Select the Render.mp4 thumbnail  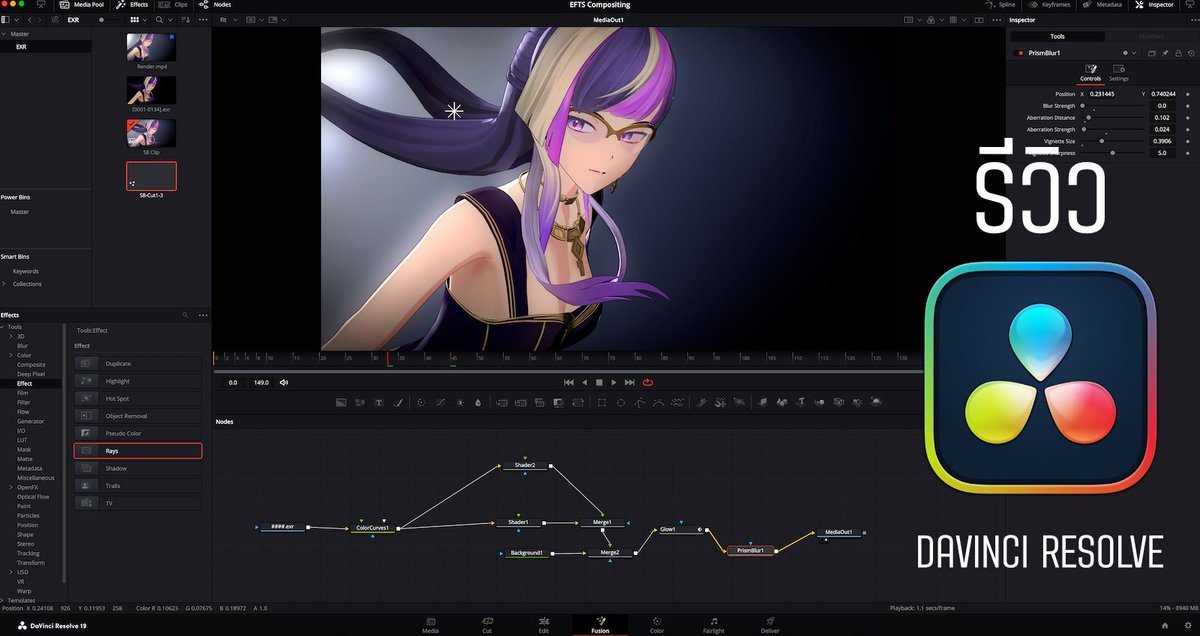151,46
